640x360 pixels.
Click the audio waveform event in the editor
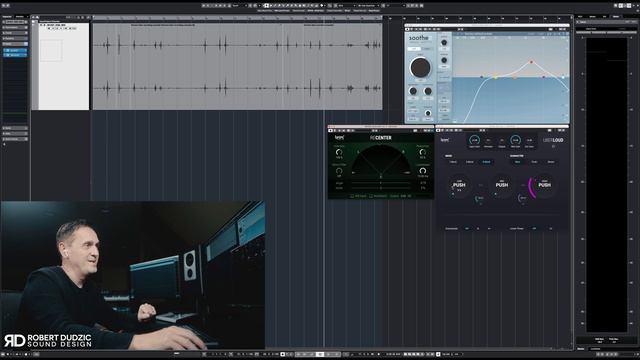[238, 66]
